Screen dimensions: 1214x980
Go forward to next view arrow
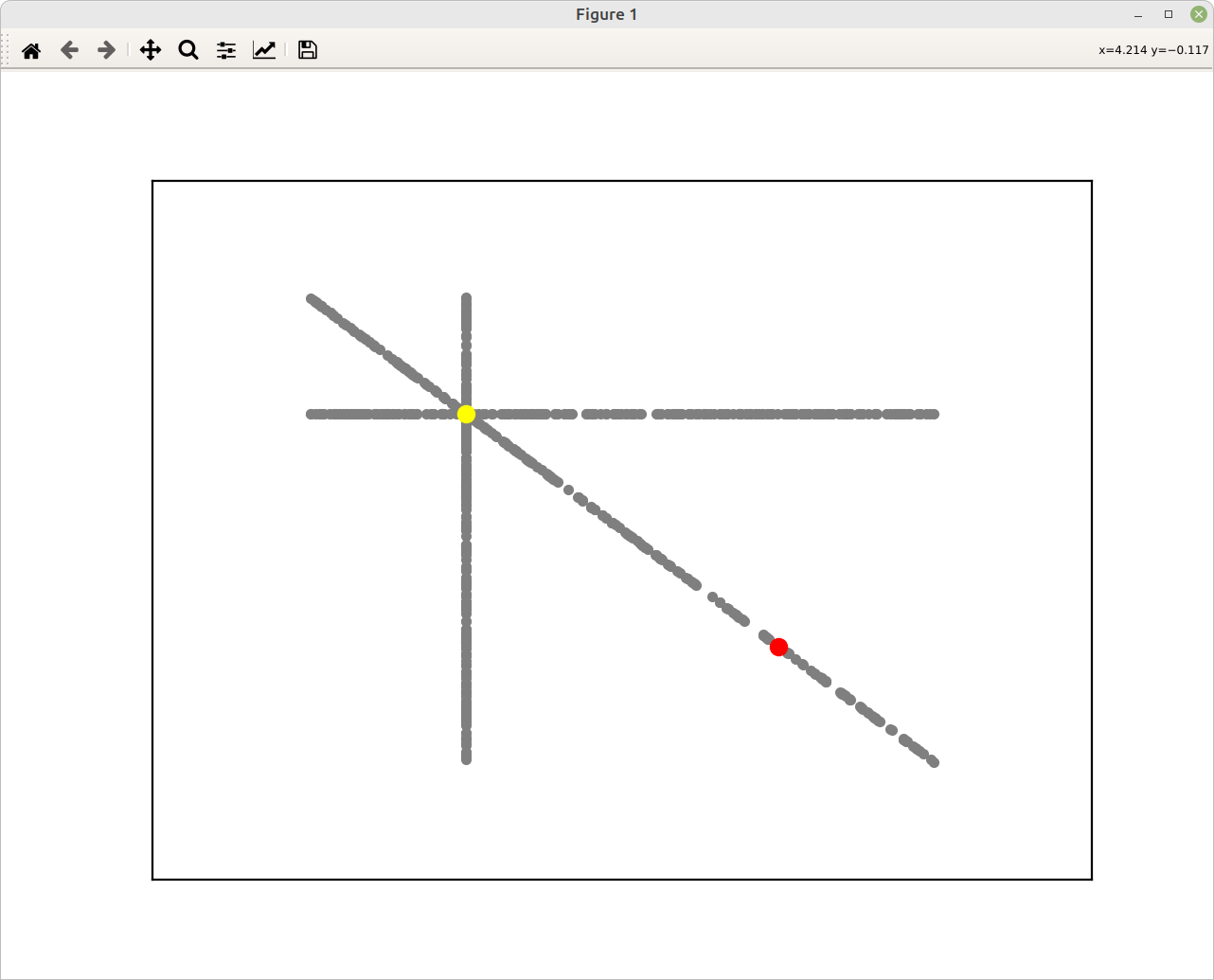[x=107, y=50]
